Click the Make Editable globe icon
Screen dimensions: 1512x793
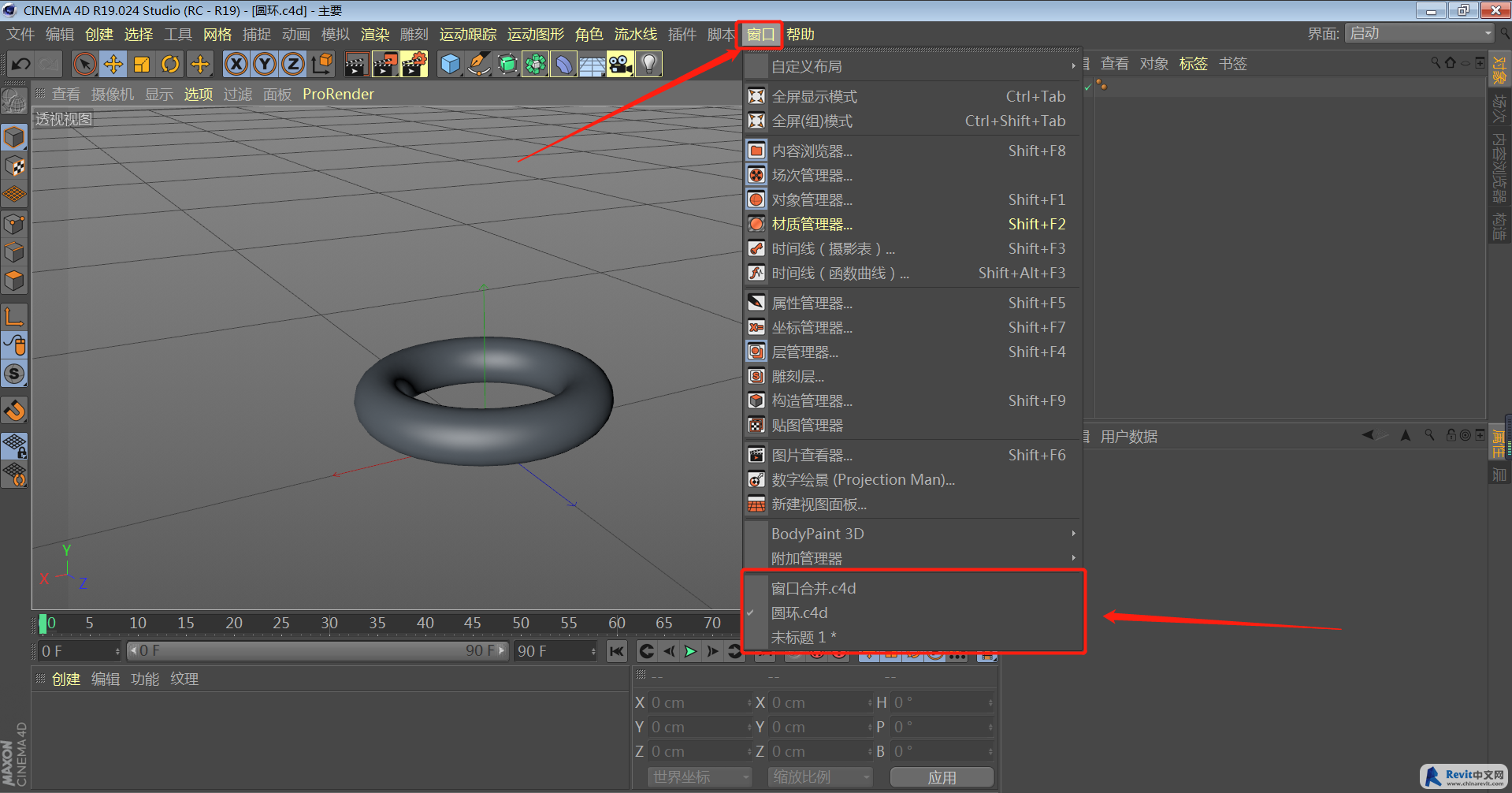click(x=14, y=102)
